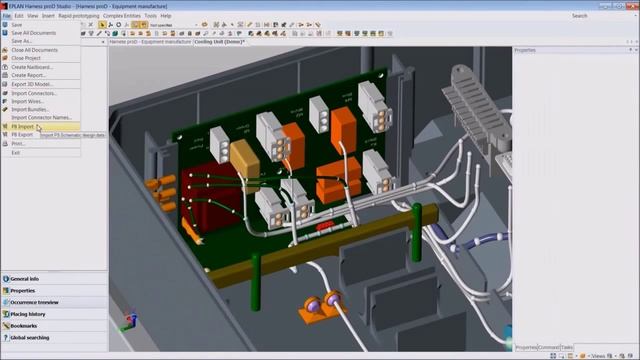The height and width of the screenshot is (360, 640).
Task: Choose Save All Documents
Action: tap(41, 33)
